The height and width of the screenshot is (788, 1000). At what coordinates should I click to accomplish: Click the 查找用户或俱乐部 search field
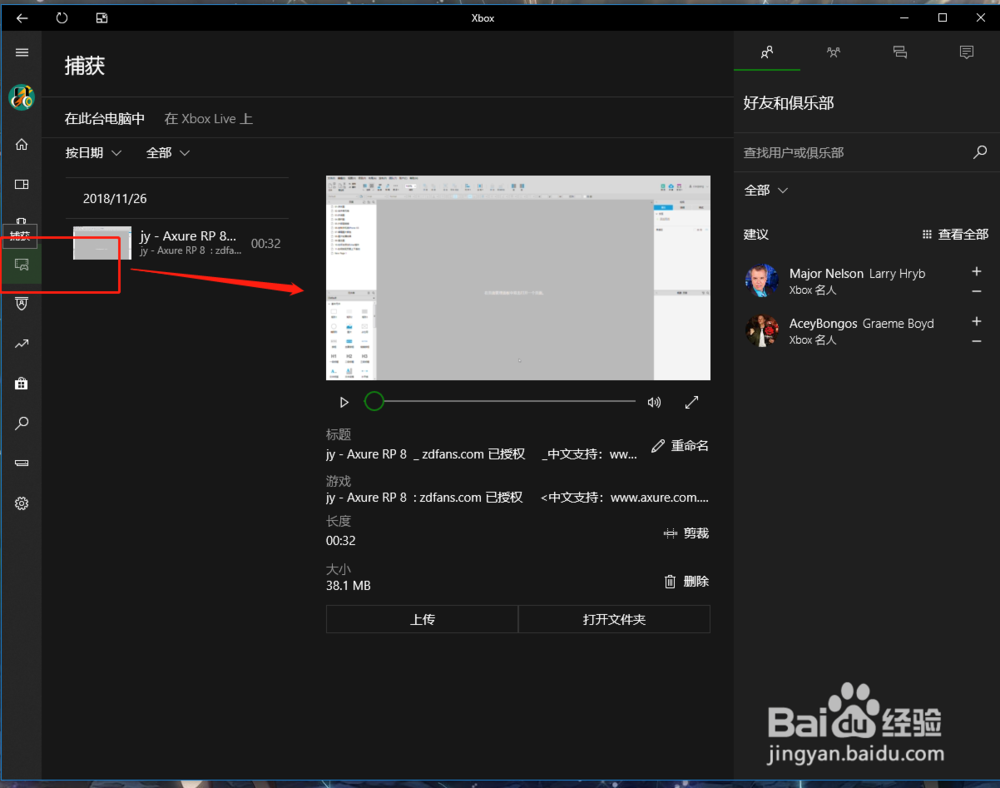(x=855, y=152)
